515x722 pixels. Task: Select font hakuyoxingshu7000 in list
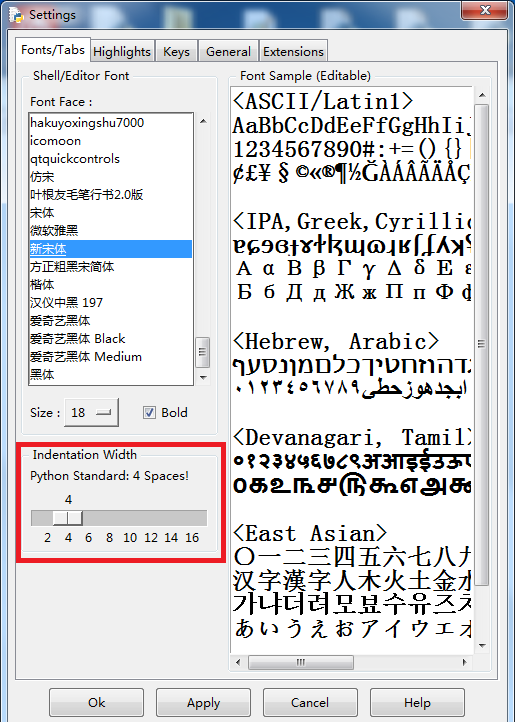(111, 122)
